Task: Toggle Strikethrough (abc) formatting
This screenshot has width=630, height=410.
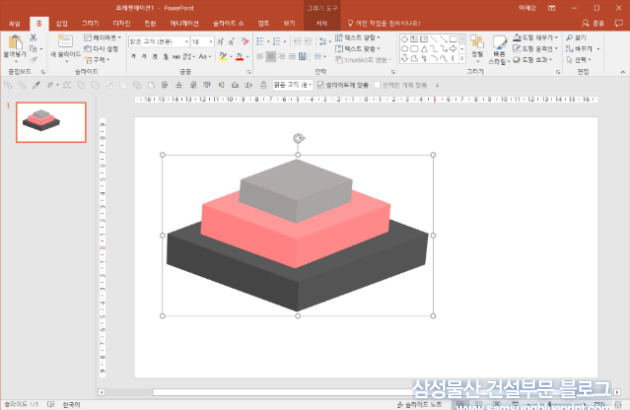Action: pos(176,57)
